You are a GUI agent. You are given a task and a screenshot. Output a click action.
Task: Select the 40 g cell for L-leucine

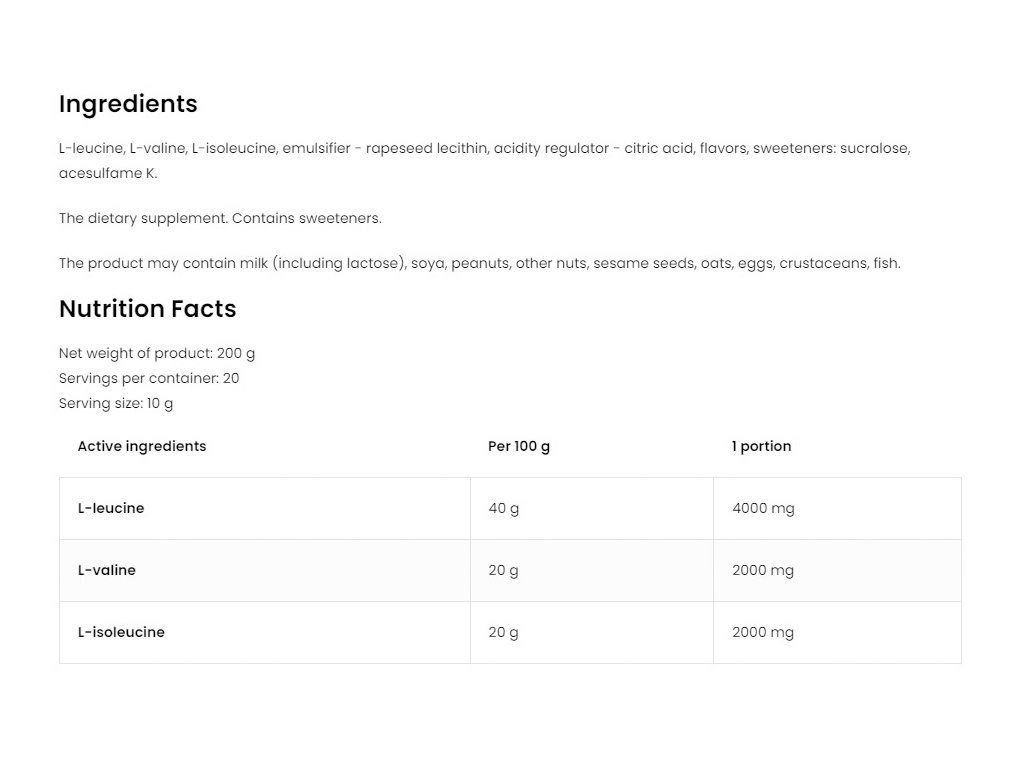pos(504,508)
